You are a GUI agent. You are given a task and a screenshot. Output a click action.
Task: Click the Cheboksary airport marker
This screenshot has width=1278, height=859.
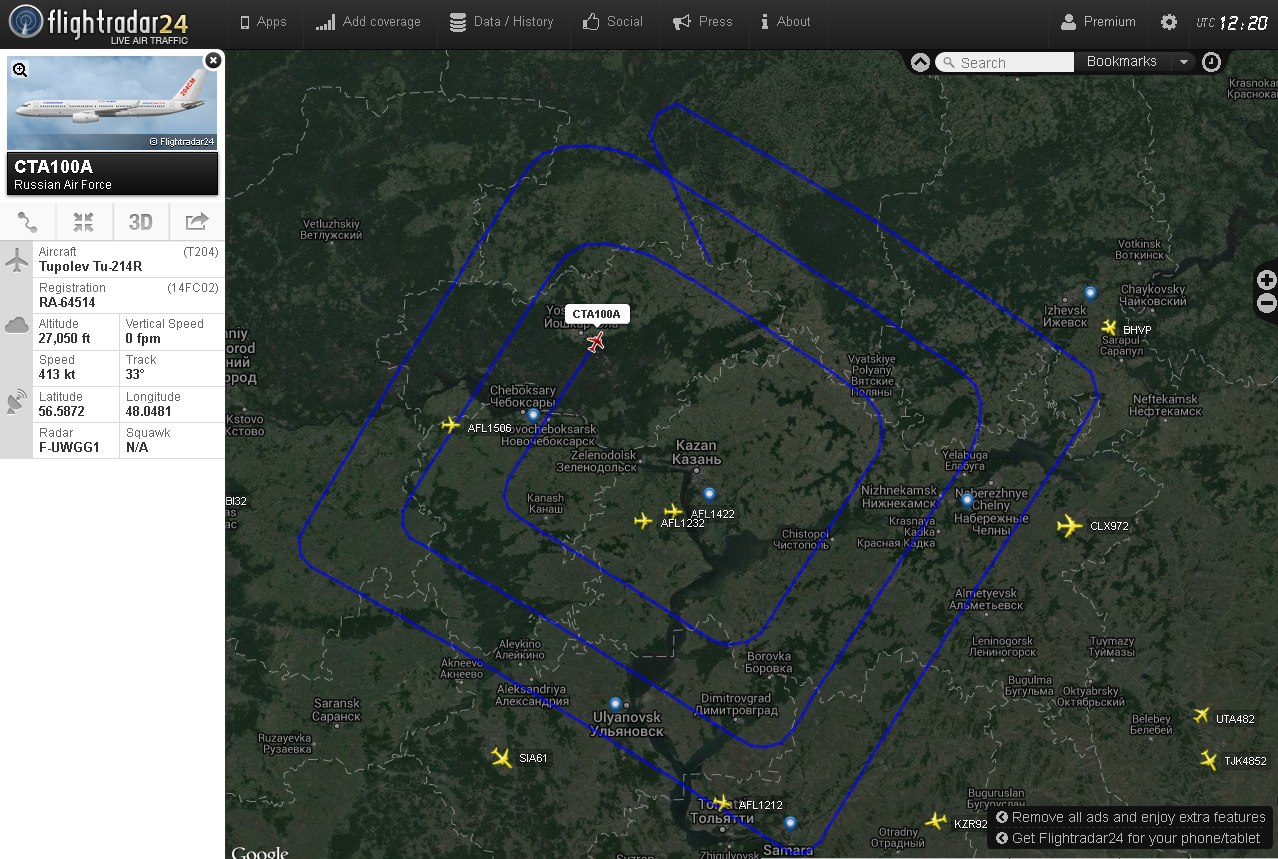(533, 414)
